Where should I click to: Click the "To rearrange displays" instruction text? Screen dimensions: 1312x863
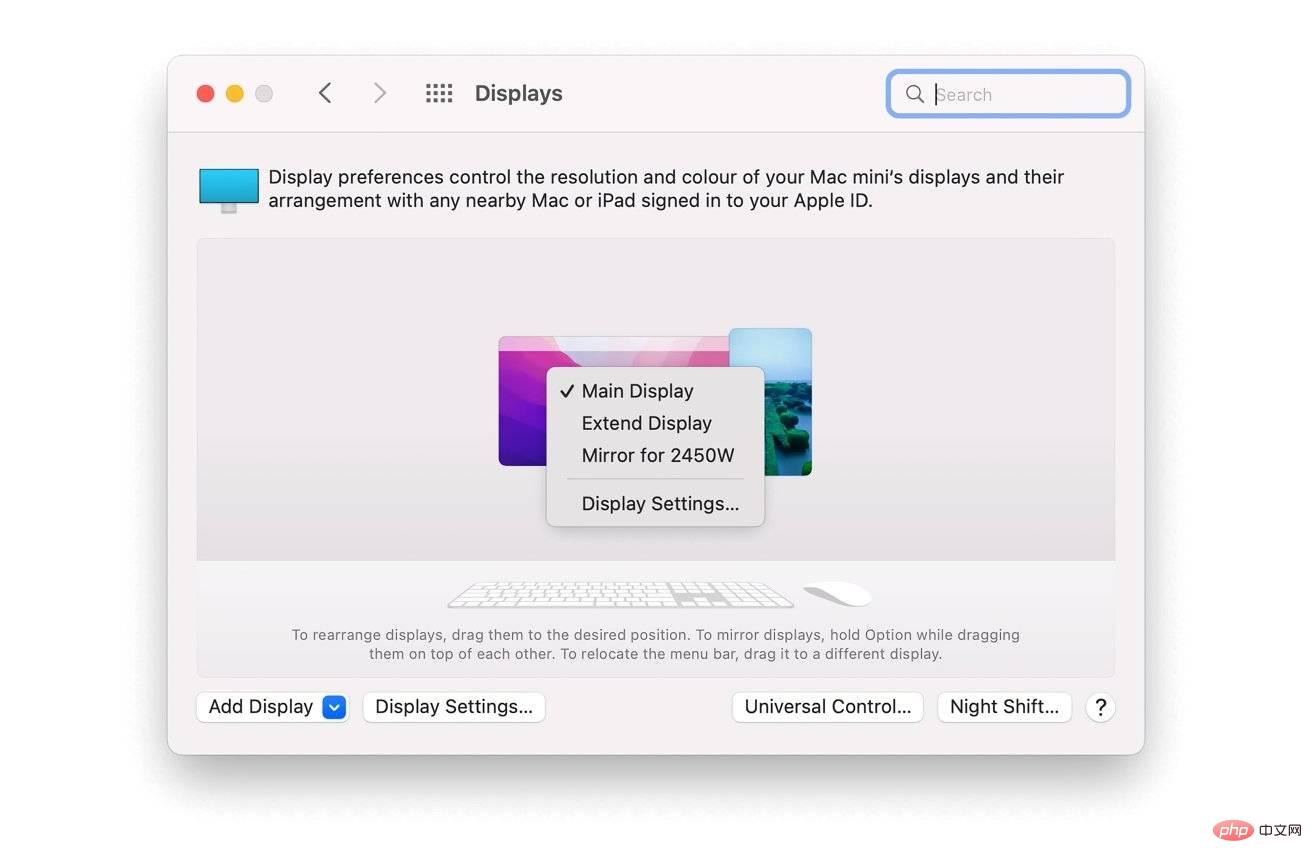(x=655, y=644)
